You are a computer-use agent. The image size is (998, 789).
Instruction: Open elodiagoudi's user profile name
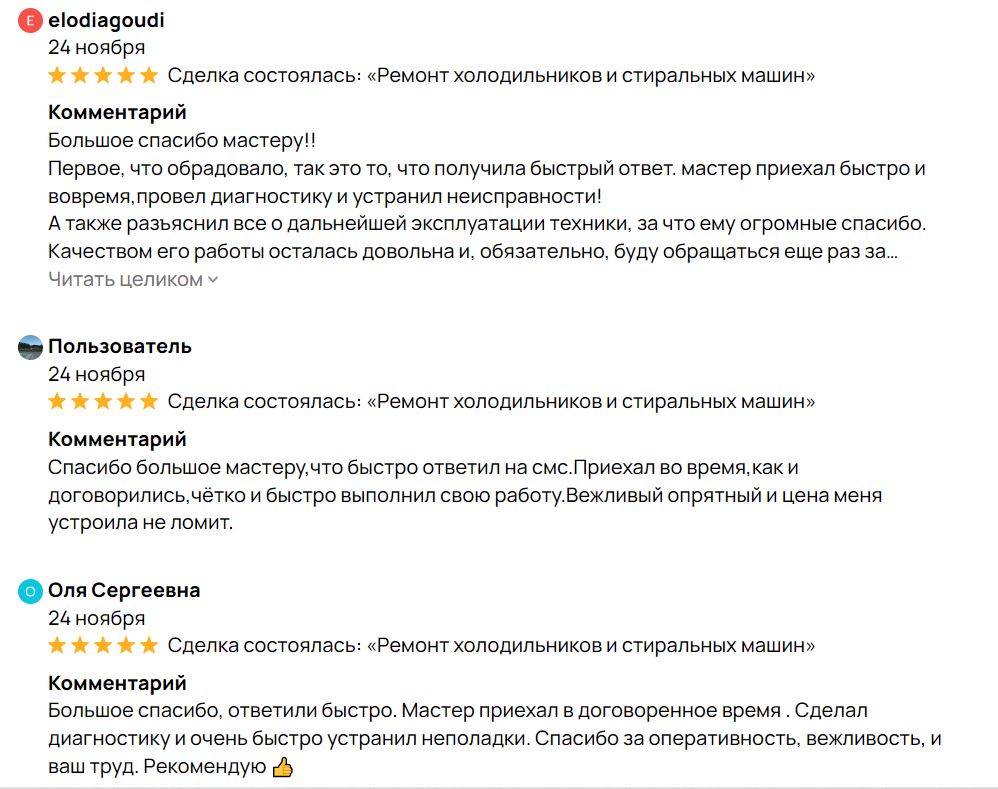point(106,20)
